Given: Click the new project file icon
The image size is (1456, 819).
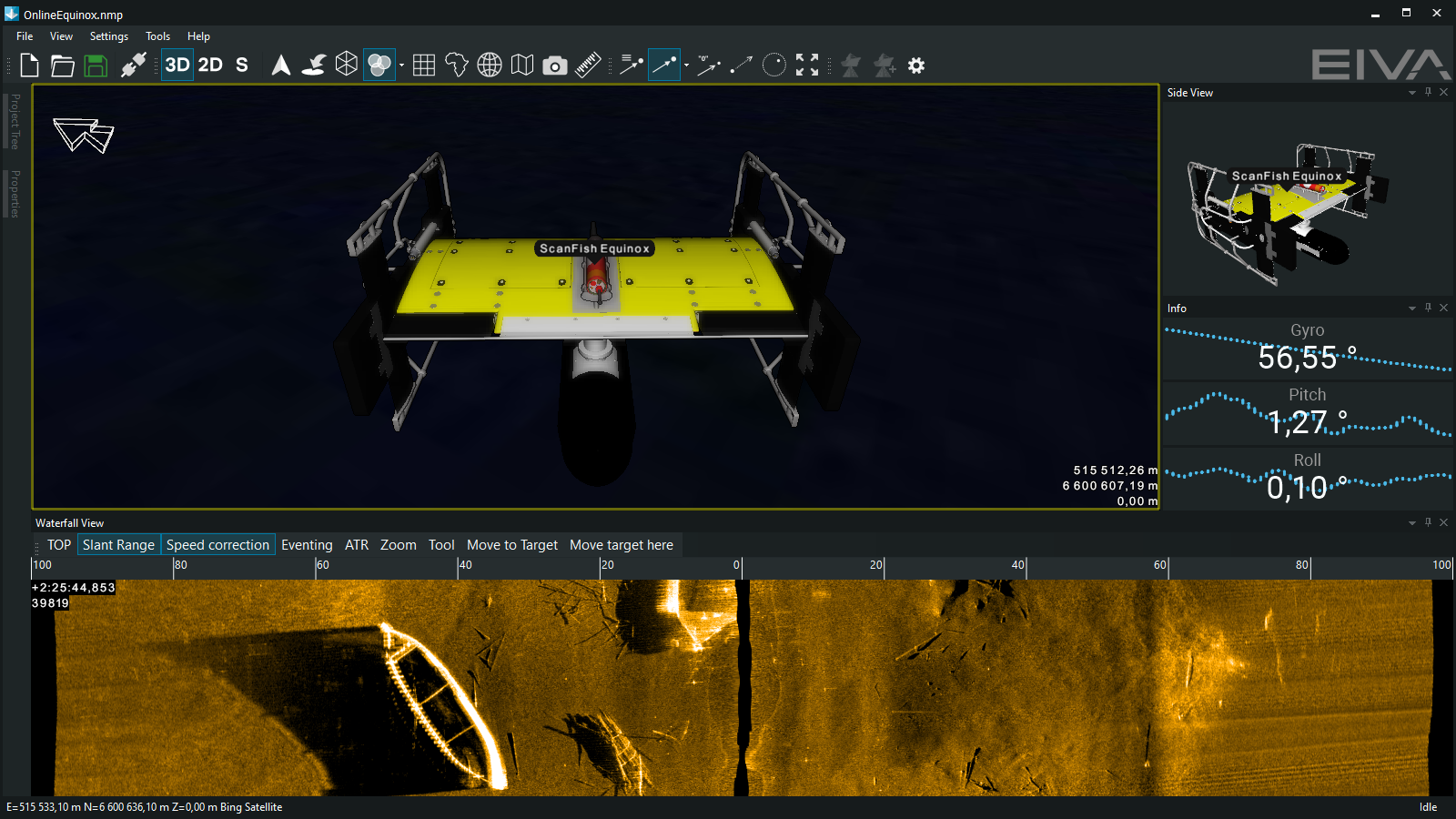Looking at the screenshot, I should point(29,66).
